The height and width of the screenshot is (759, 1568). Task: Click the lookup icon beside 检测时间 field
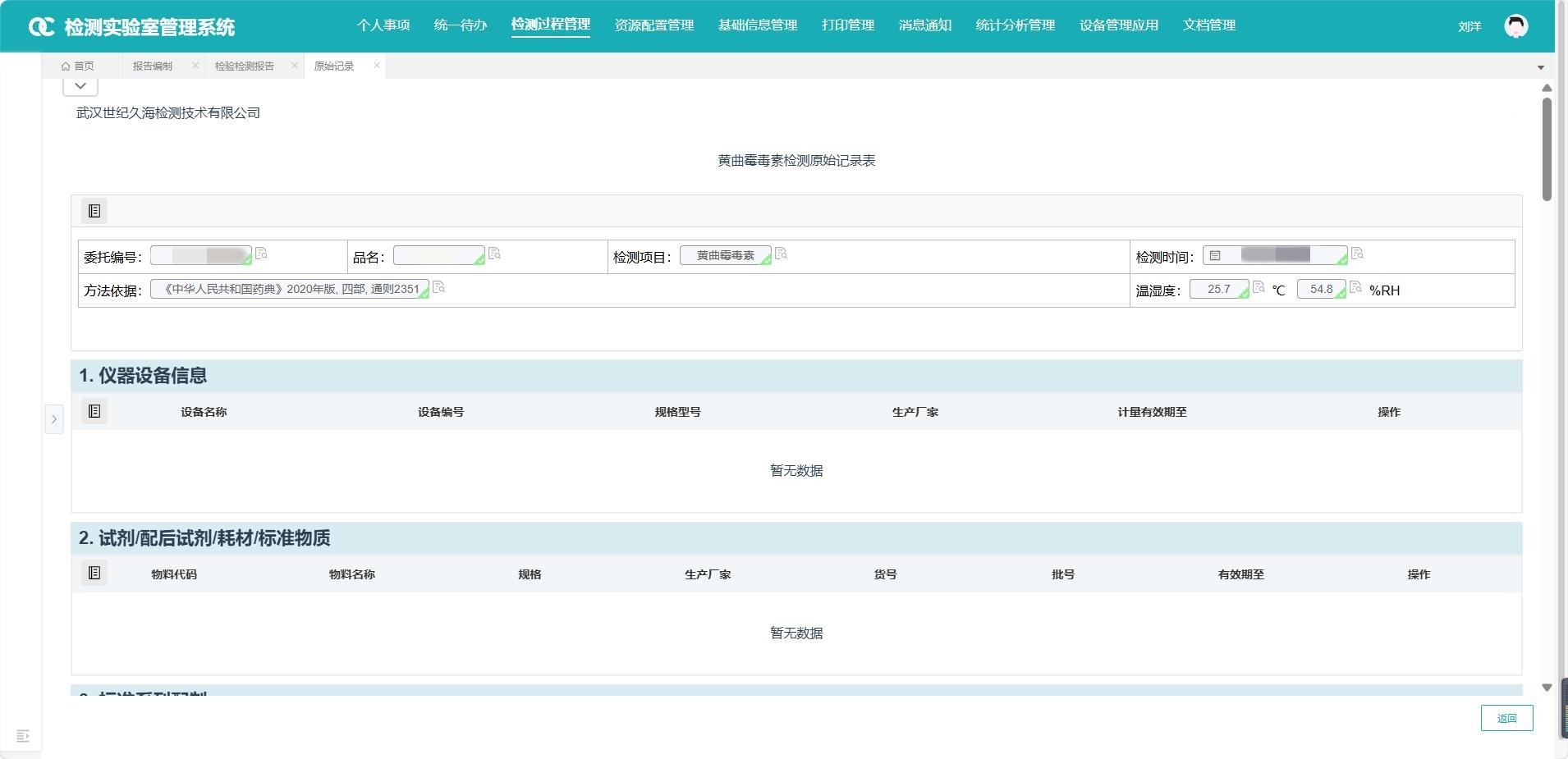pos(1357,254)
